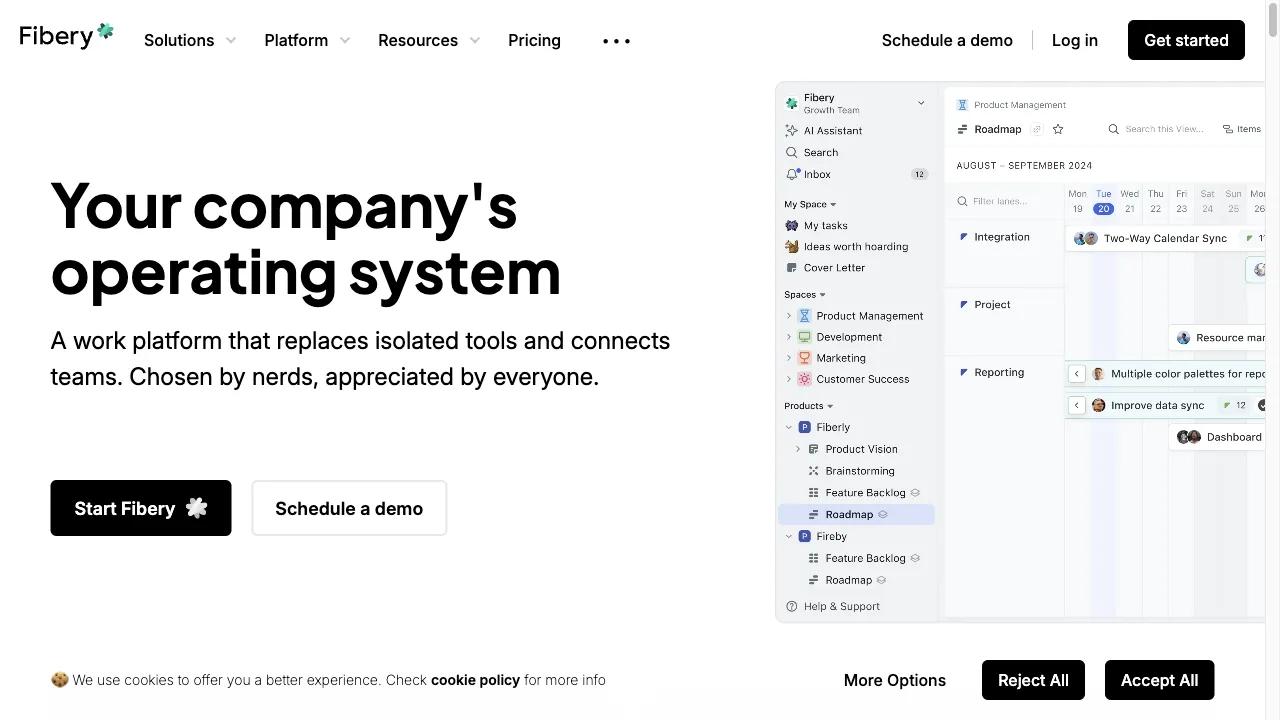
Task: Click the Items icon in view toolbar
Action: click(1228, 129)
